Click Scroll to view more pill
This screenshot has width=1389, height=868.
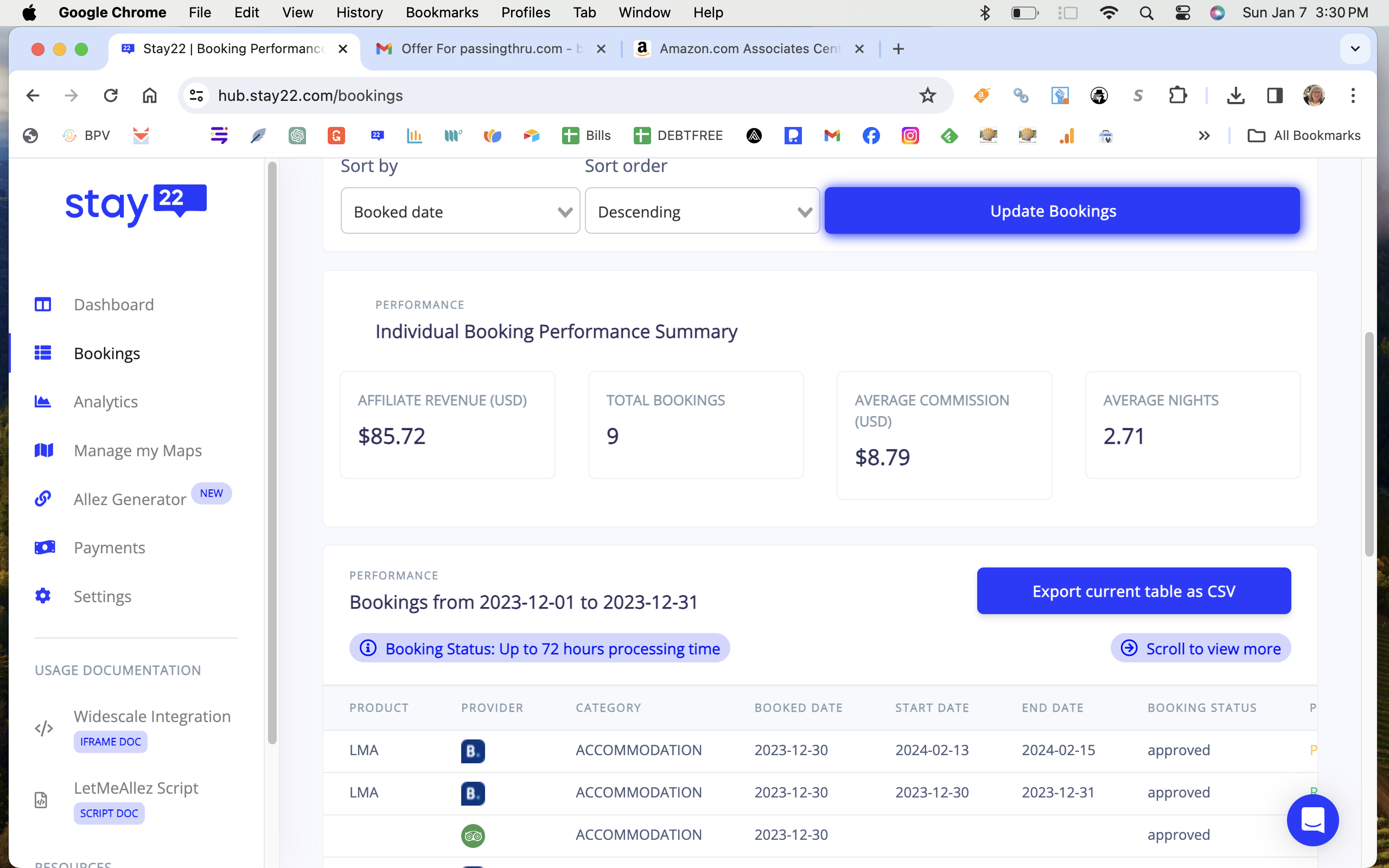pos(1200,648)
